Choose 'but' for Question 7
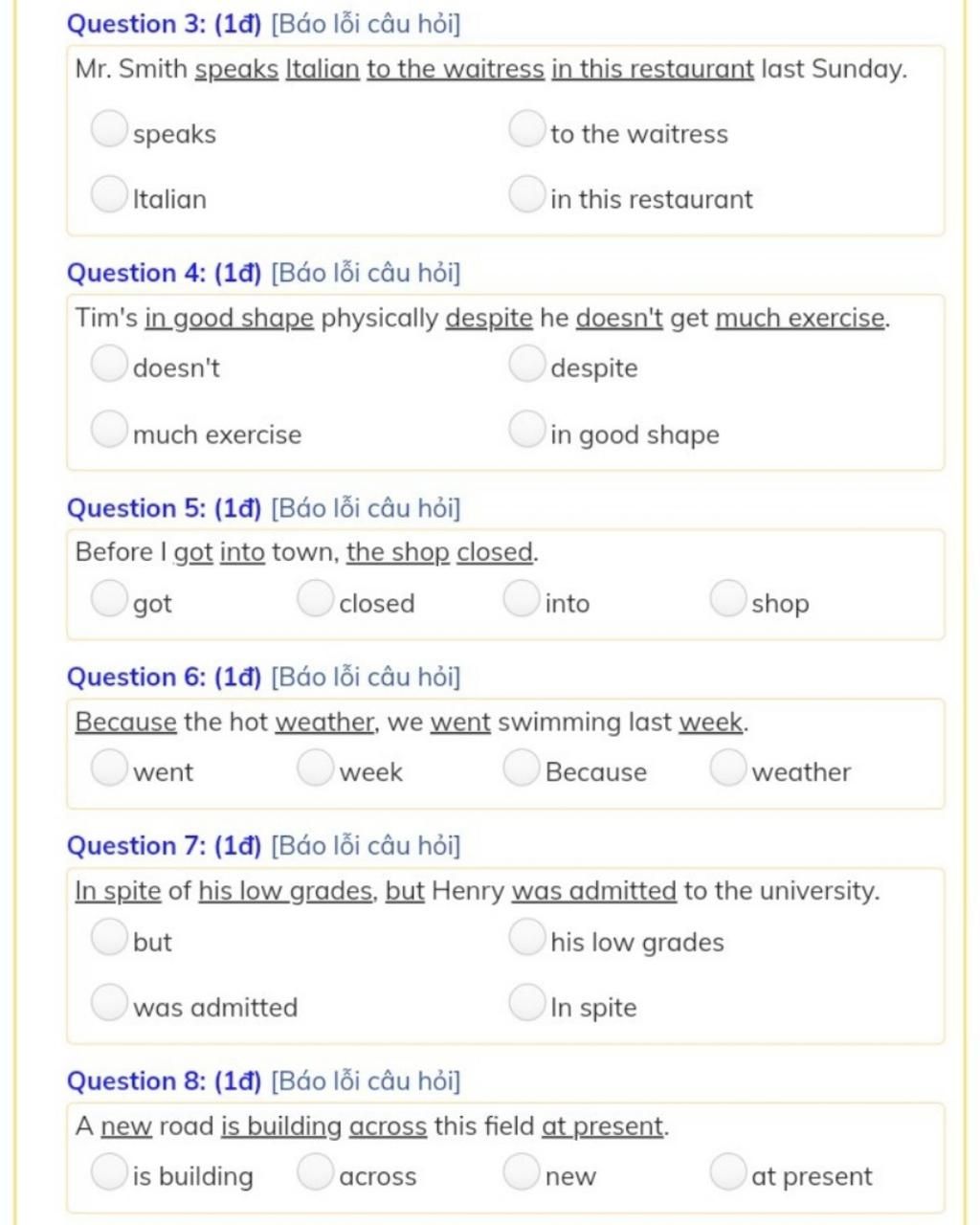This screenshot has width=980, height=1225. point(109,936)
